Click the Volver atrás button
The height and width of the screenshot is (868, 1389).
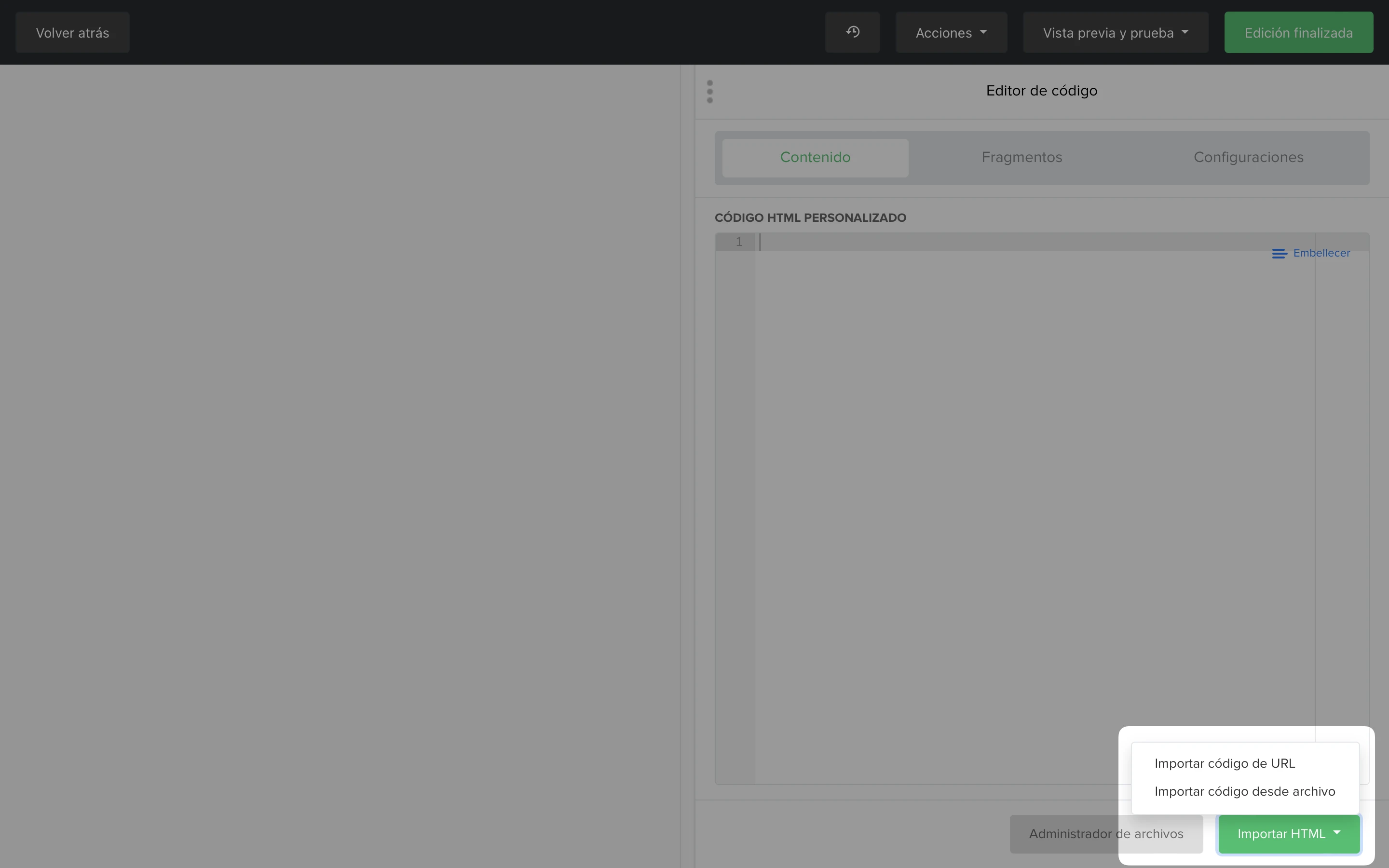[72, 32]
